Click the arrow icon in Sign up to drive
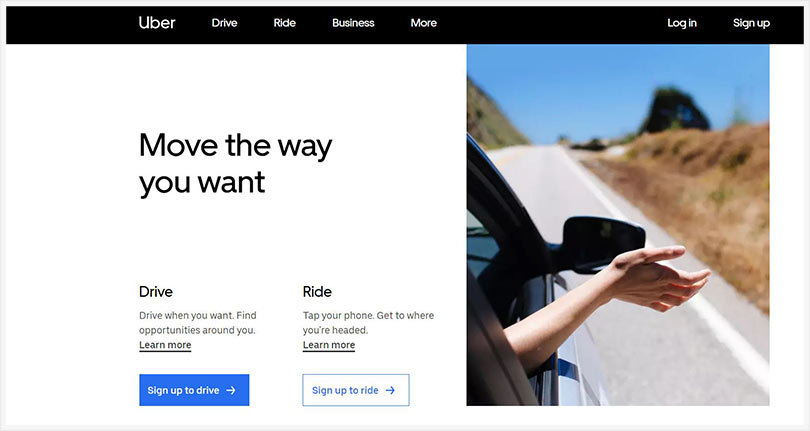The width and height of the screenshot is (810, 431). pyautogui.click(x=231, y=390)
